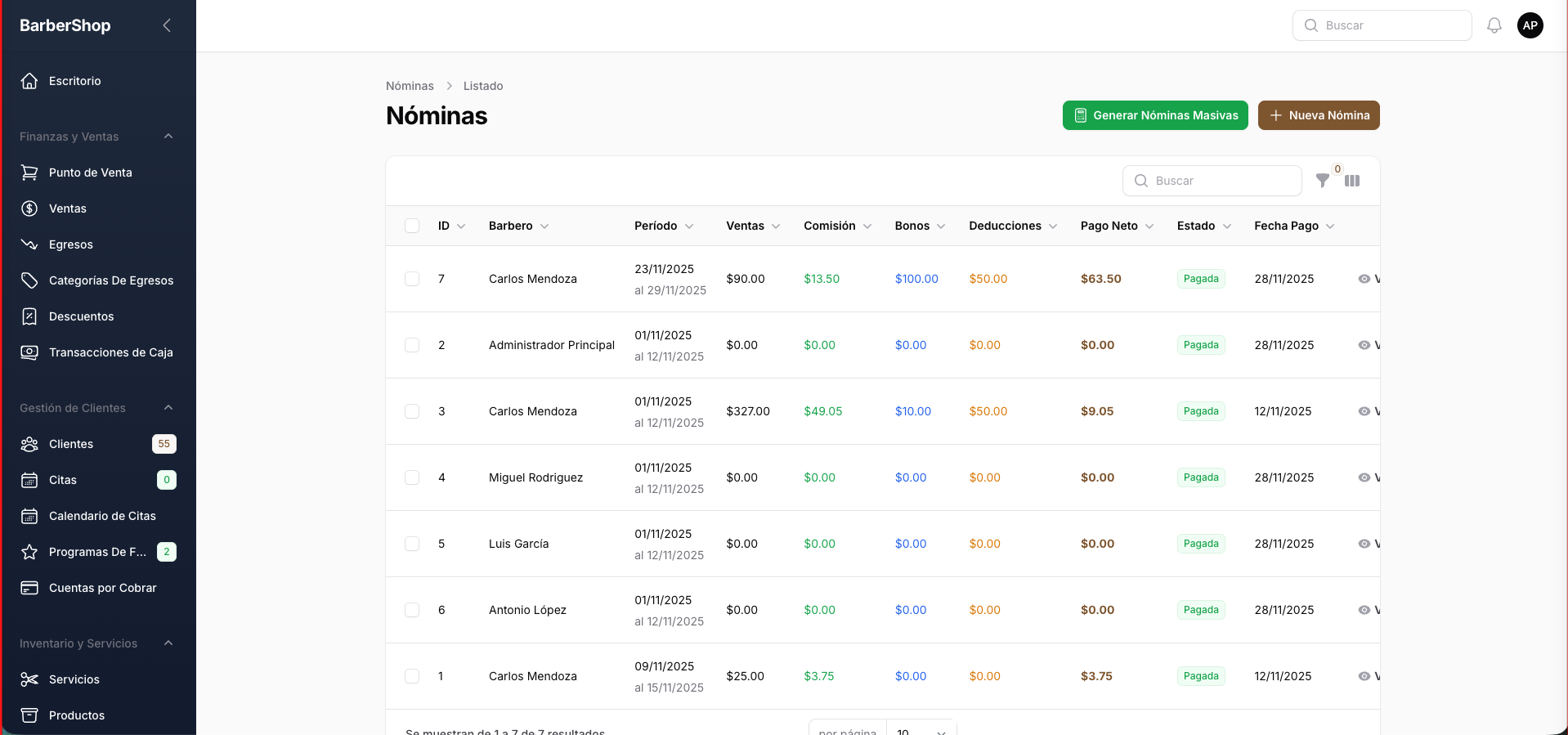Collapse the Gestión de Clientes section
Screen dimensions: 1568x735
pos(168,408)
